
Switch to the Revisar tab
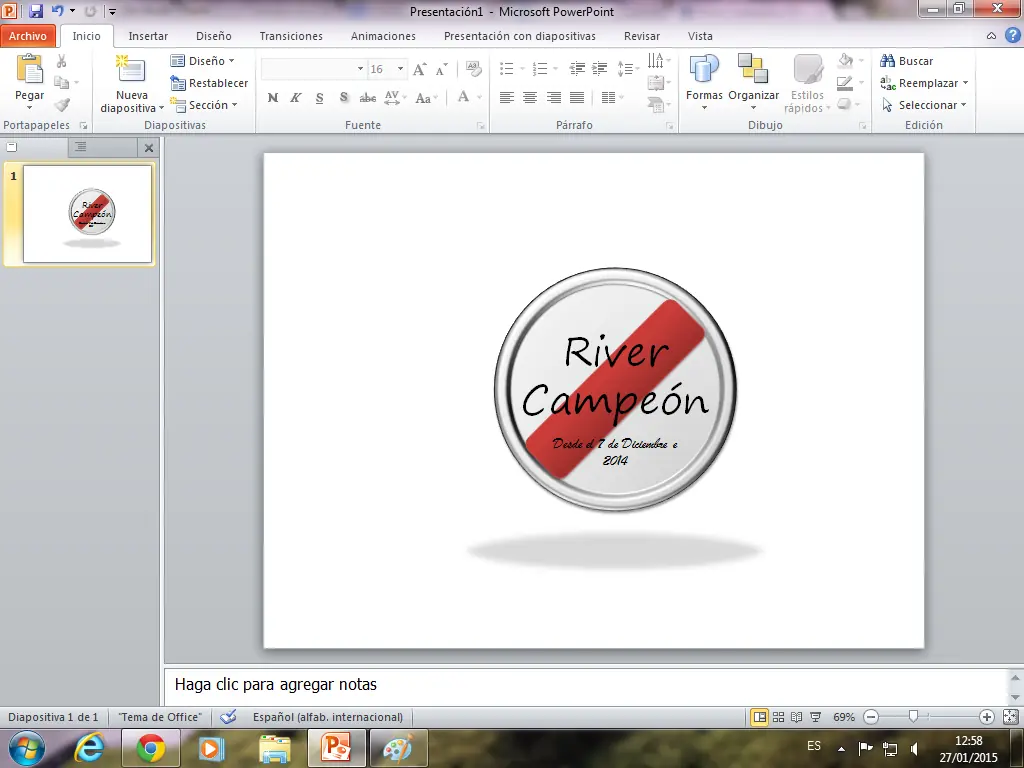(x=641, y=36)
